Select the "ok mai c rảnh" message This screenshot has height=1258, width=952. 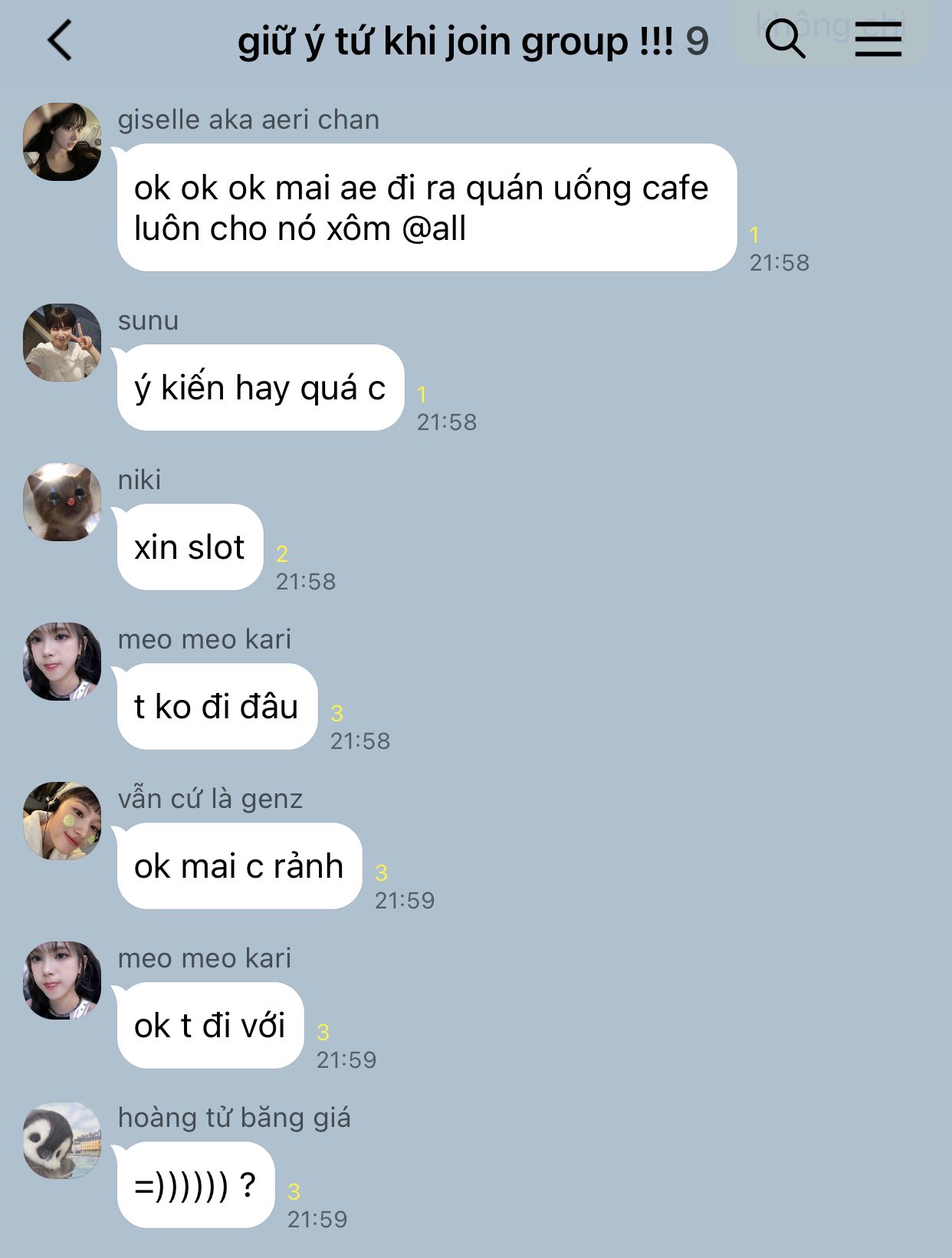point(239,866)
